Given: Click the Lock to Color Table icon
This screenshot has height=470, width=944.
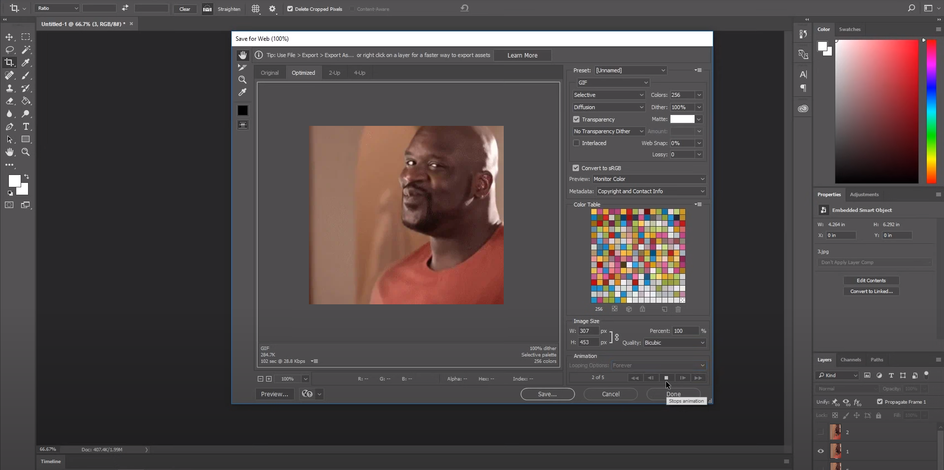Looking at the screenshot, I should 642,309.
